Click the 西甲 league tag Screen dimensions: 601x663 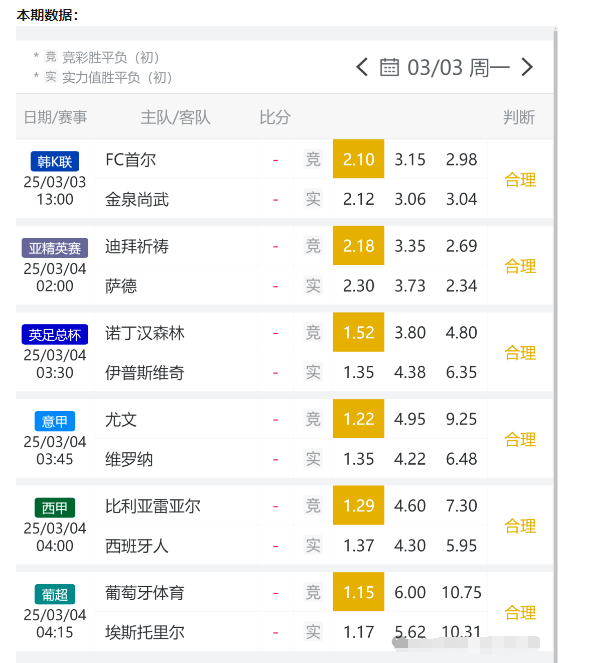(55, 507)
